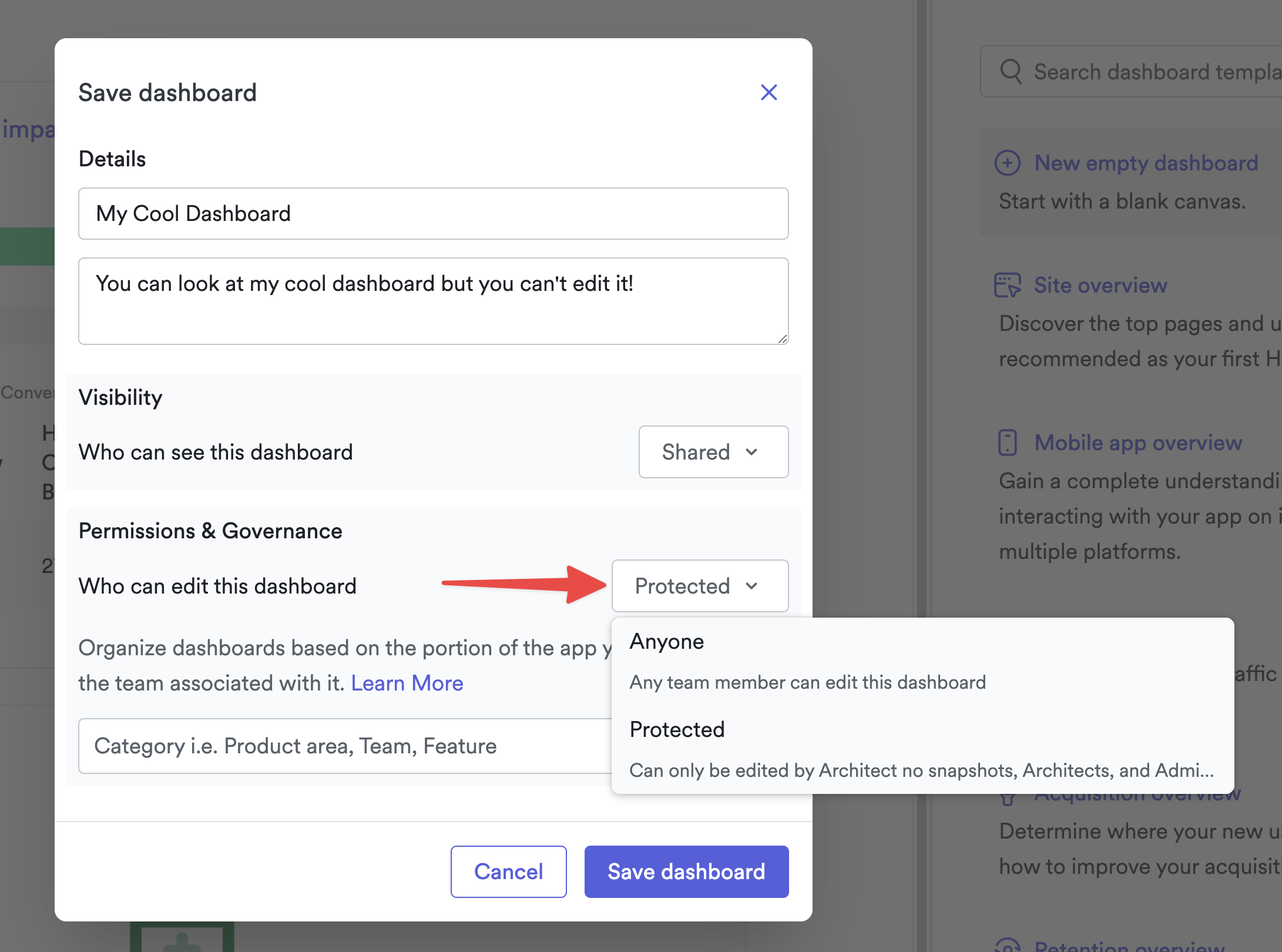
Task: Click the Mobile app overview phone icon
Action: [x=1007, y=443]
